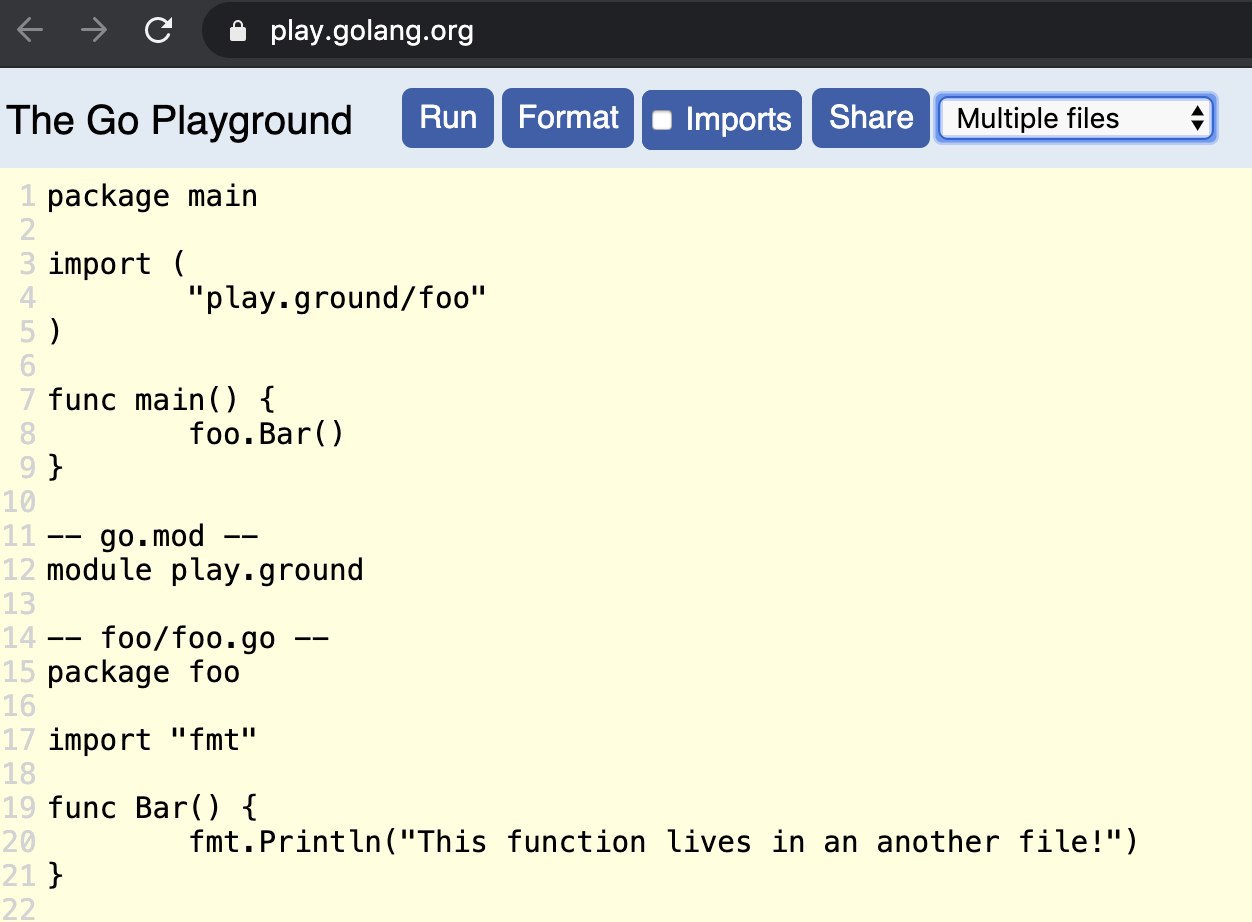Run the Go program
The height and width of the screenshot is (922, 1252).
coord(448,118)
